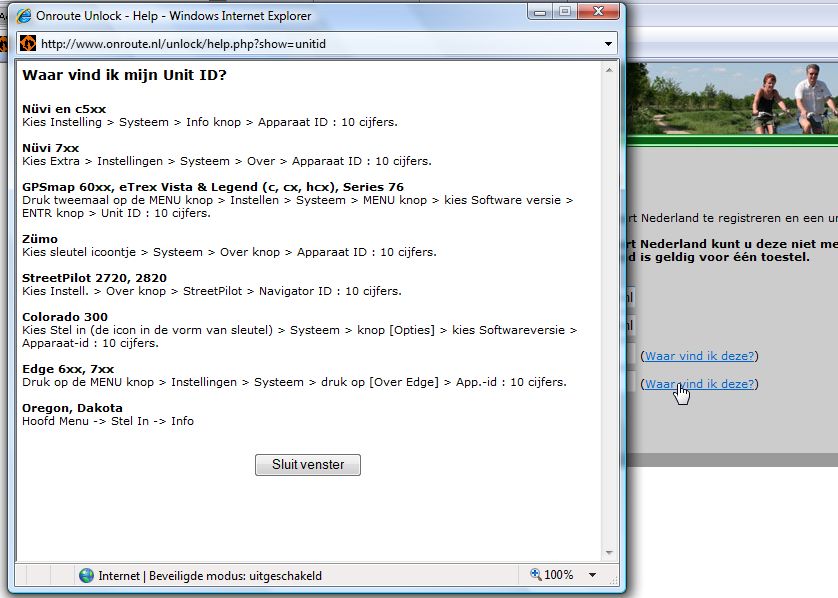Viewport: 838px width, 598px height.
Task: Minimize the Onroute Unlock Help window
Action: pos(540,12)
